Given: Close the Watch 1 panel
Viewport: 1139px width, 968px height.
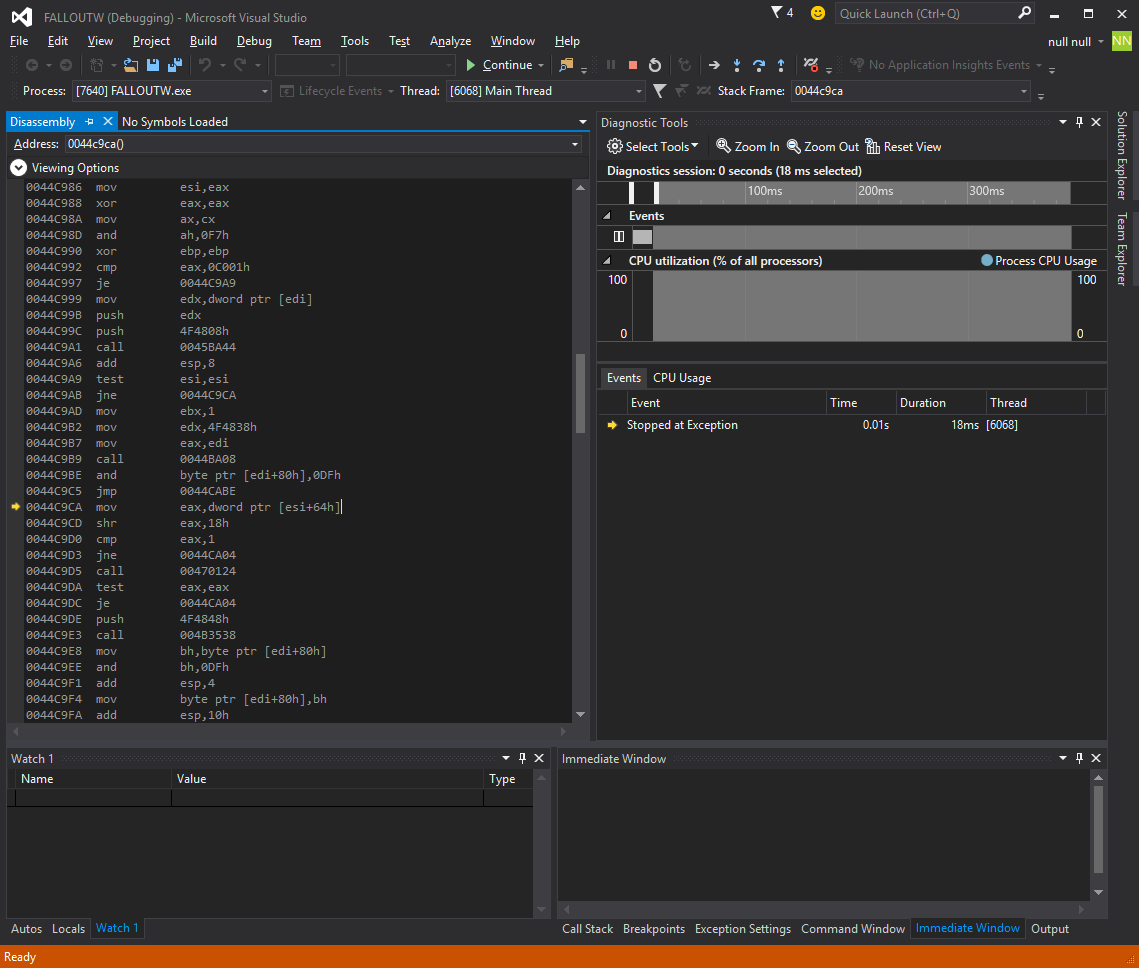Looking at the screenshot, I should pos(539,758).
